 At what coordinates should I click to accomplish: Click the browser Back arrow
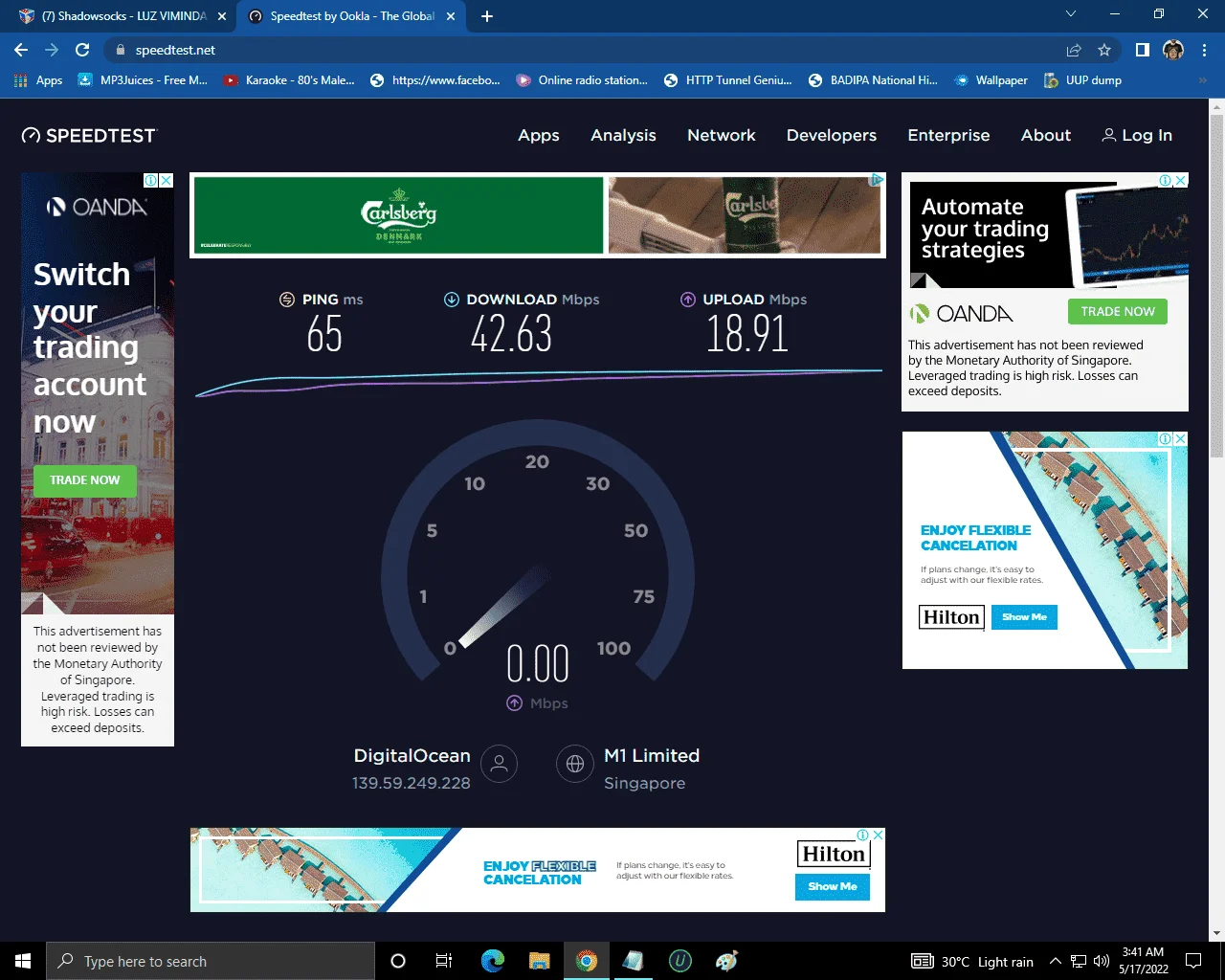(x=21, y=50)
